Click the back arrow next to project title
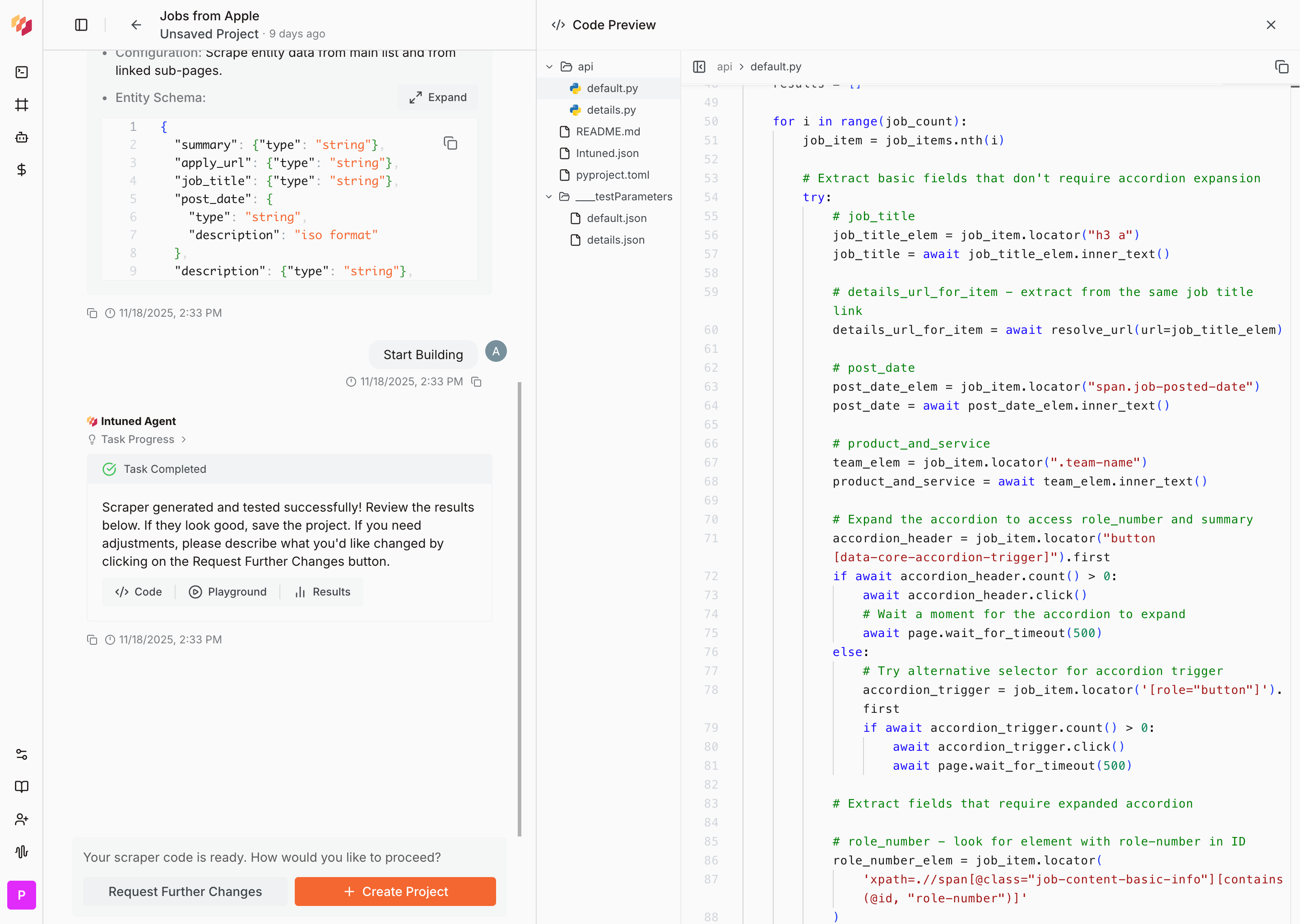1300x924 pixels. 135,25
